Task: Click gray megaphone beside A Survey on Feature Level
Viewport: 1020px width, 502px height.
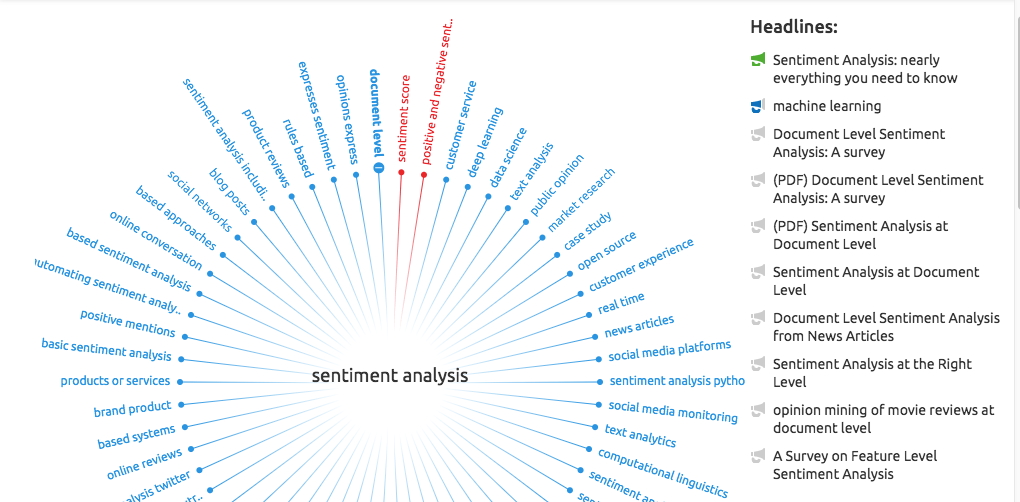Action: click(x=758, y=457)
